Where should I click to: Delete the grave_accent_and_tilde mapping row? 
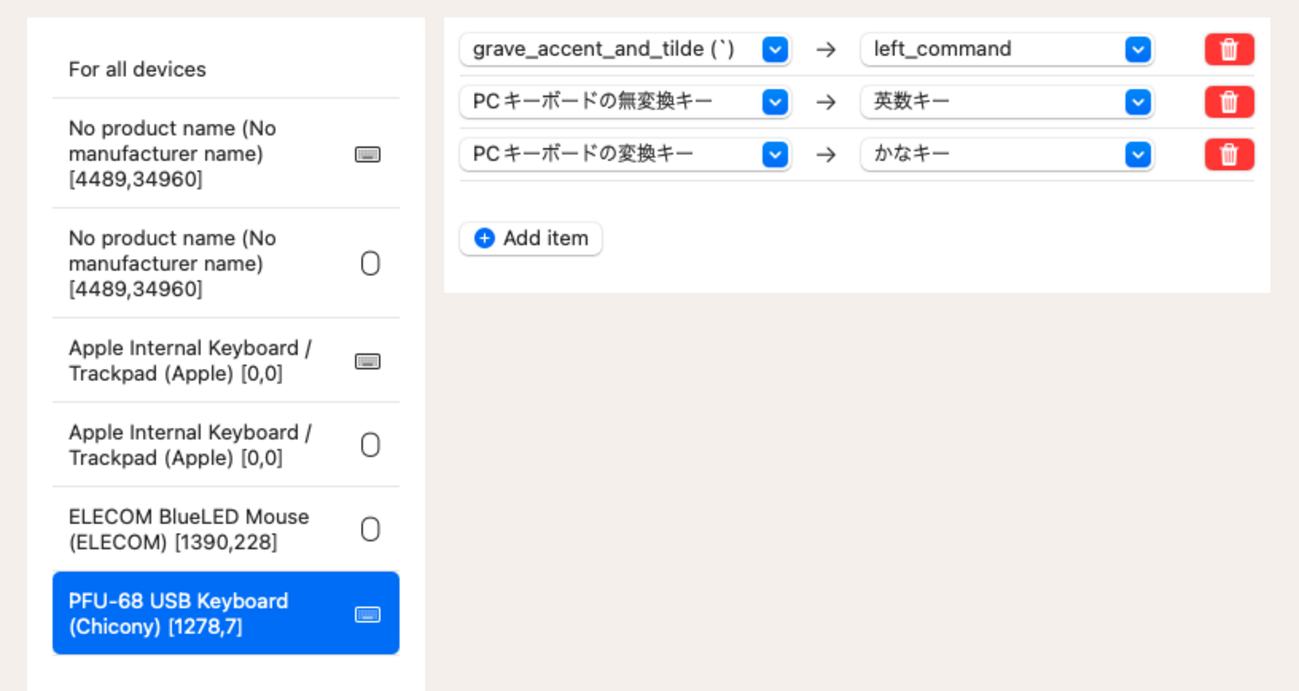click(1229, 49)
